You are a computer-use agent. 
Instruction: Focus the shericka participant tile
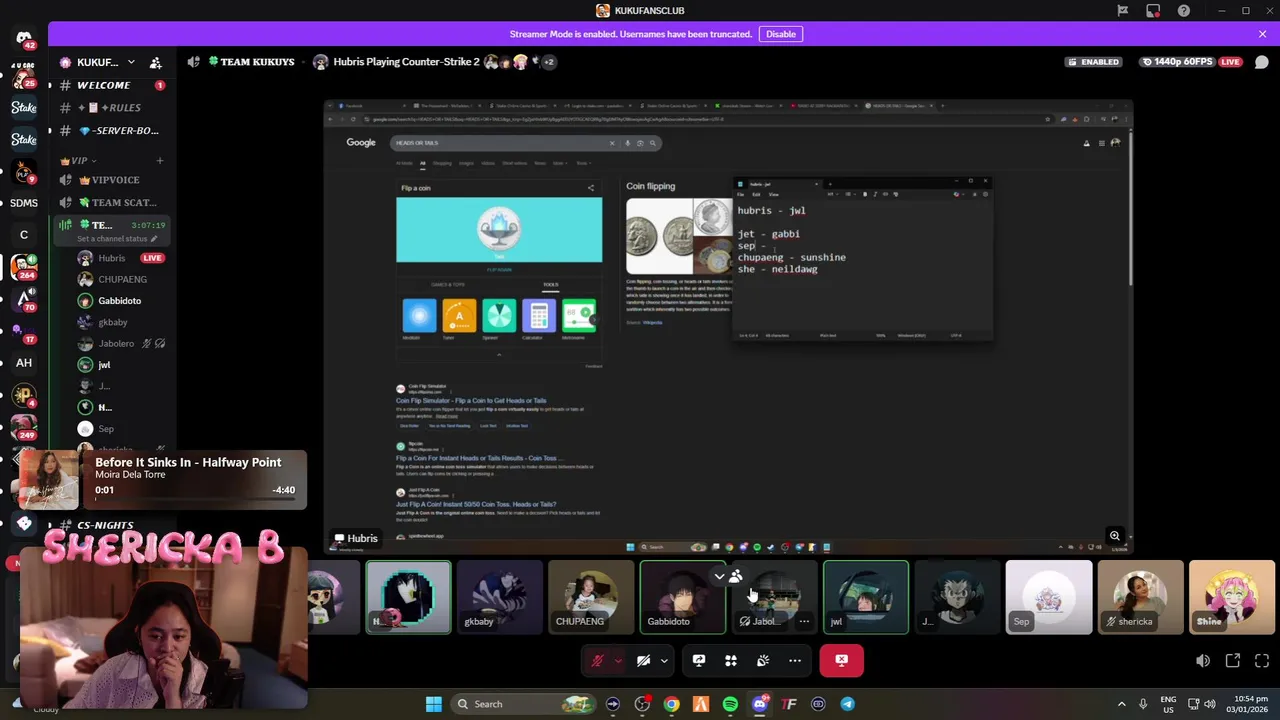(1140, 597)
